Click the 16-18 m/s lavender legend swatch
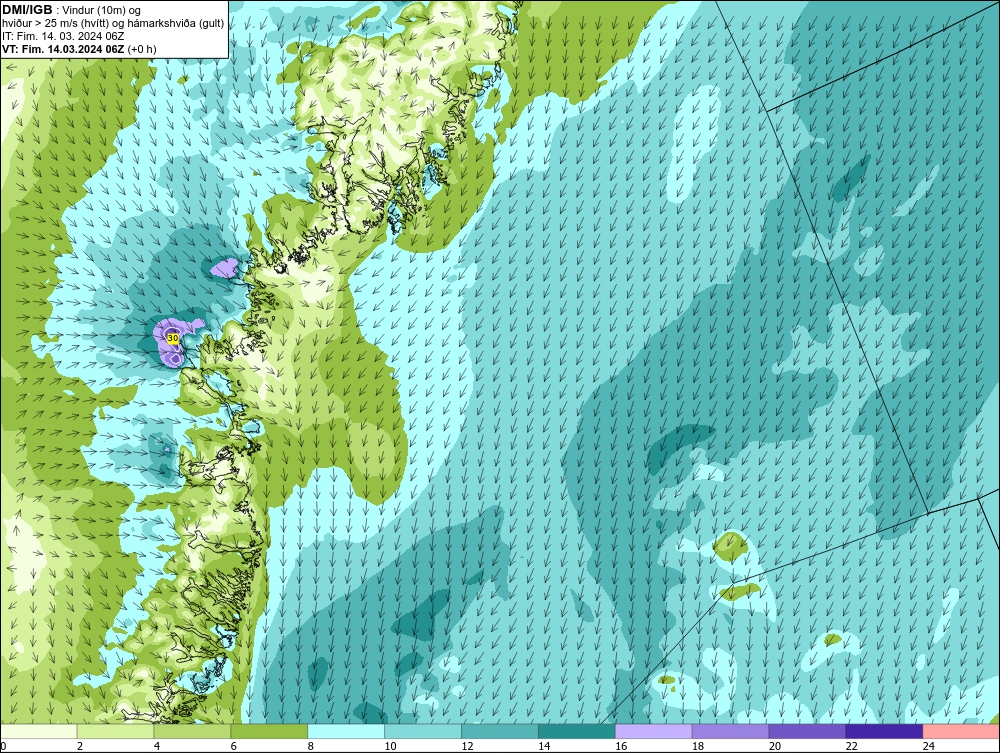Image resolution: width=1000 pixels, height=753 pixels. 653,731
